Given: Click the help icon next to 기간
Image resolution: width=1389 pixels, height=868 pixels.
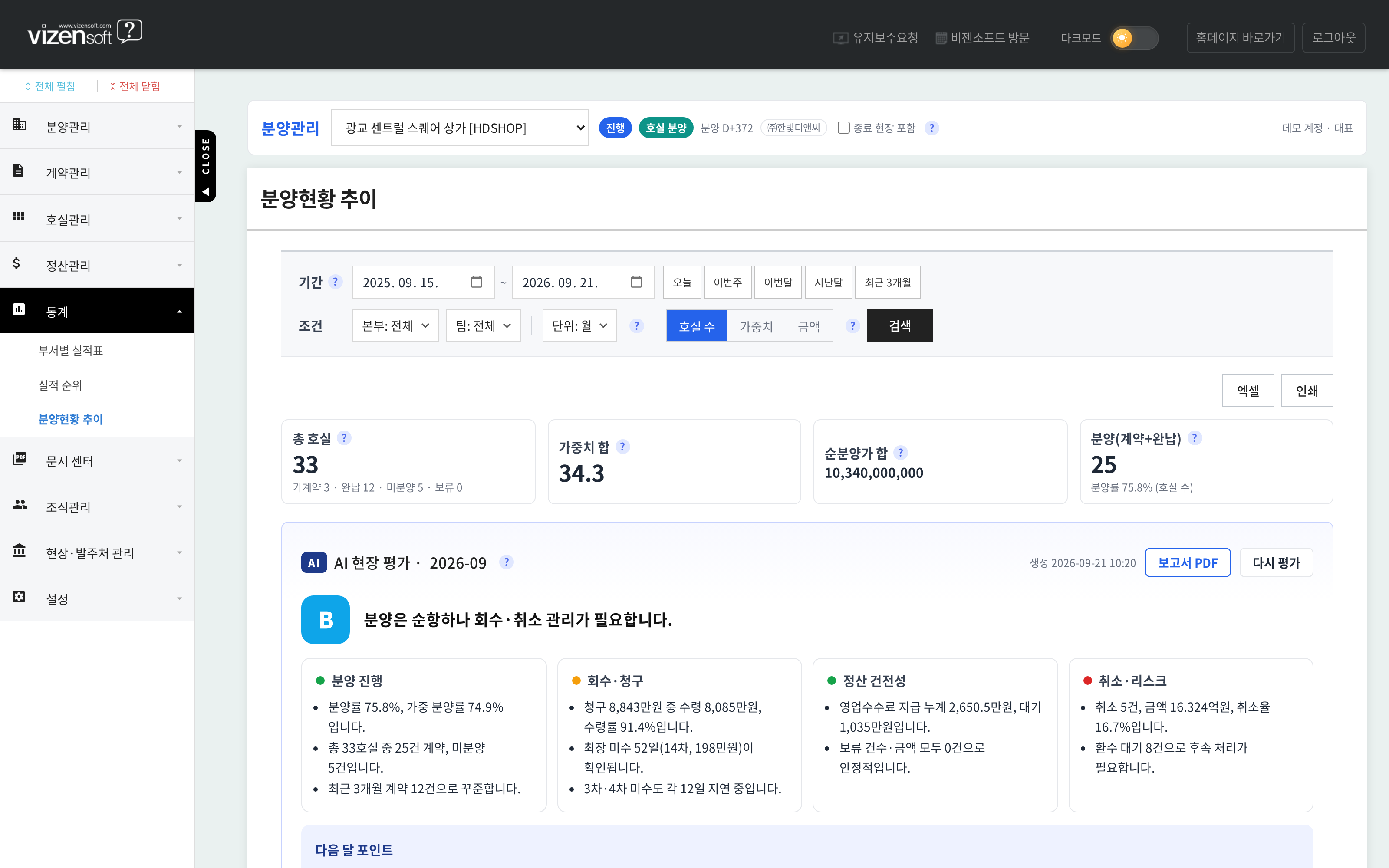Looking at the screenshot, I should (x=335, y=282).
